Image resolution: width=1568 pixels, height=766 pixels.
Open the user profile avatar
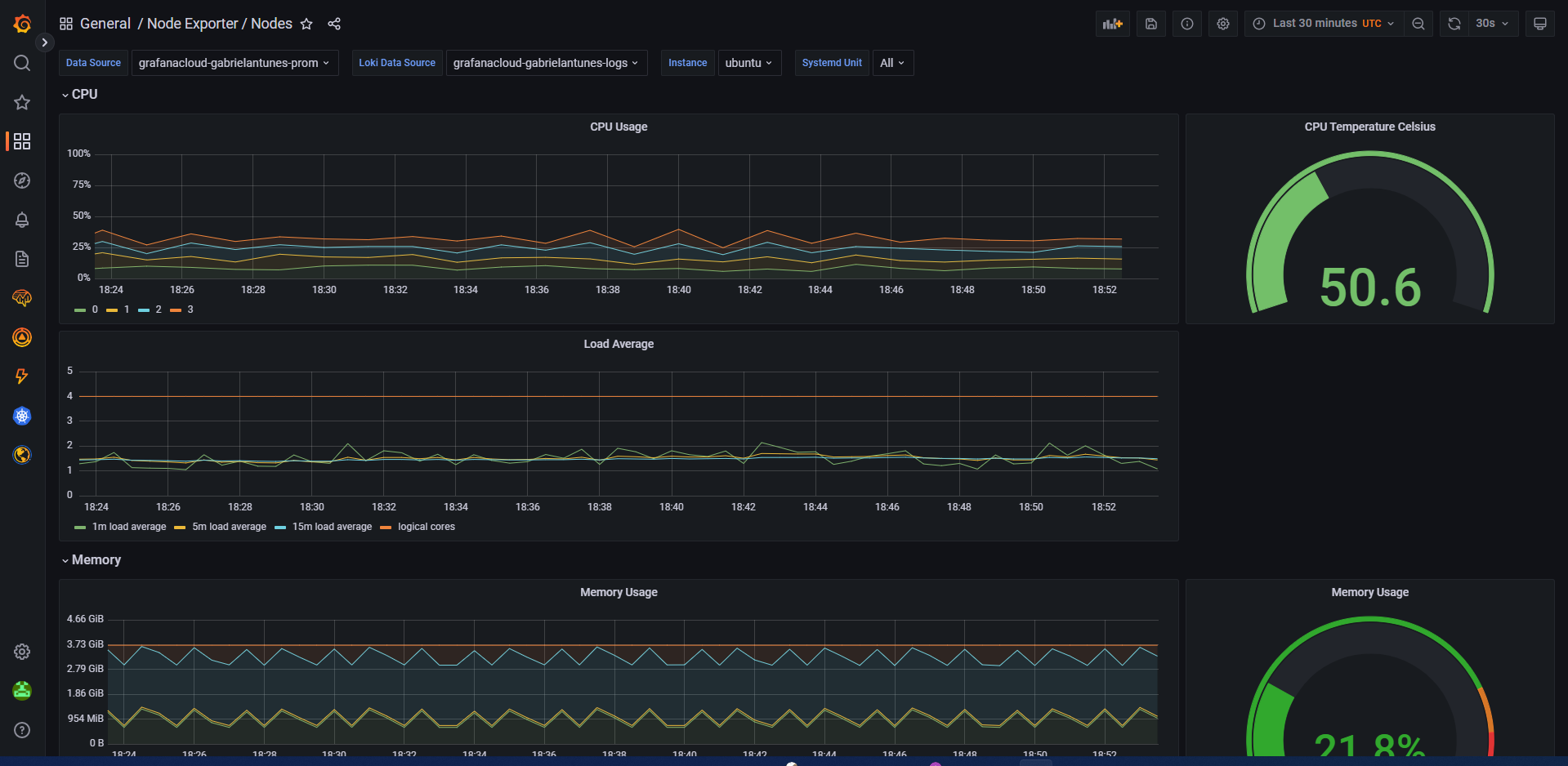(22, 691)
